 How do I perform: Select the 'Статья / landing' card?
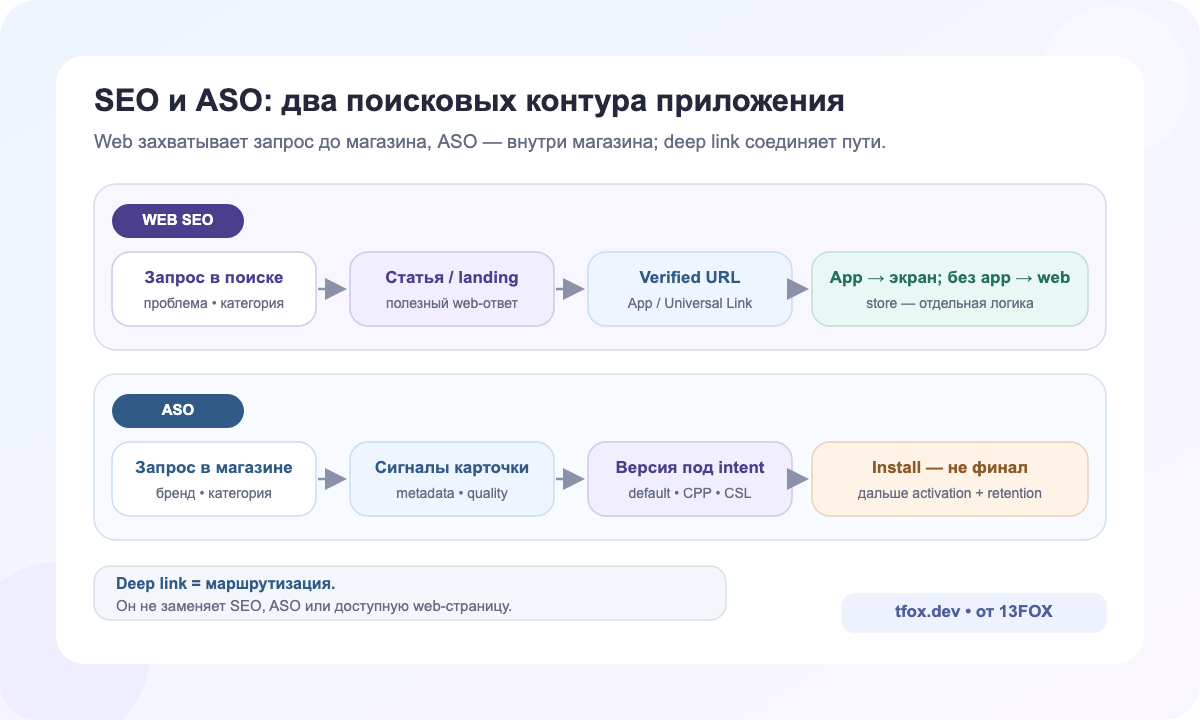[452, 289]
